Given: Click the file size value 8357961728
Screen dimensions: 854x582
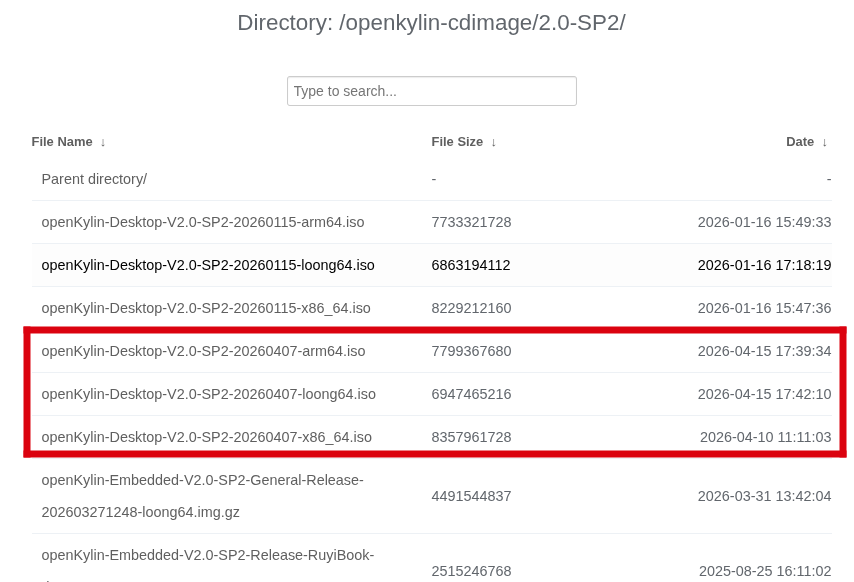Looking at the screenshot, I should (x=471, y=437).
